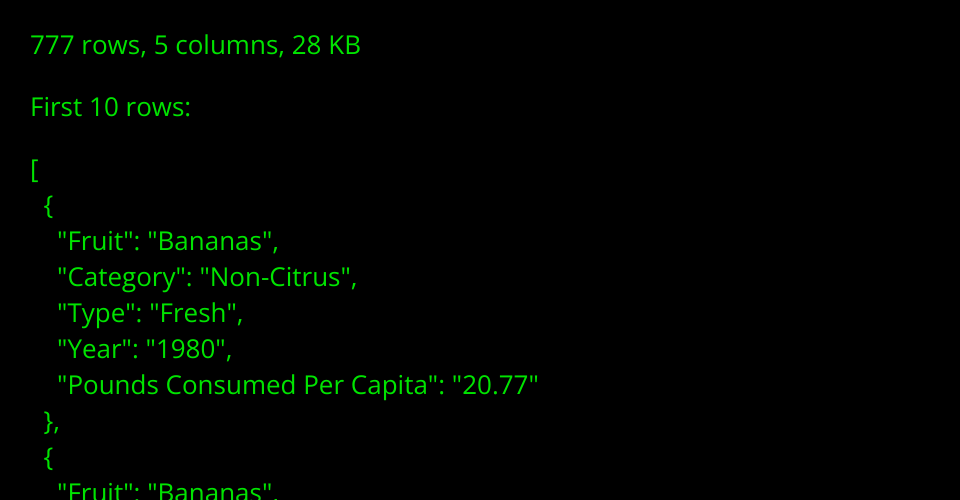
Task: Click the "First 10 rows:" heading
Action: (110, 107)
